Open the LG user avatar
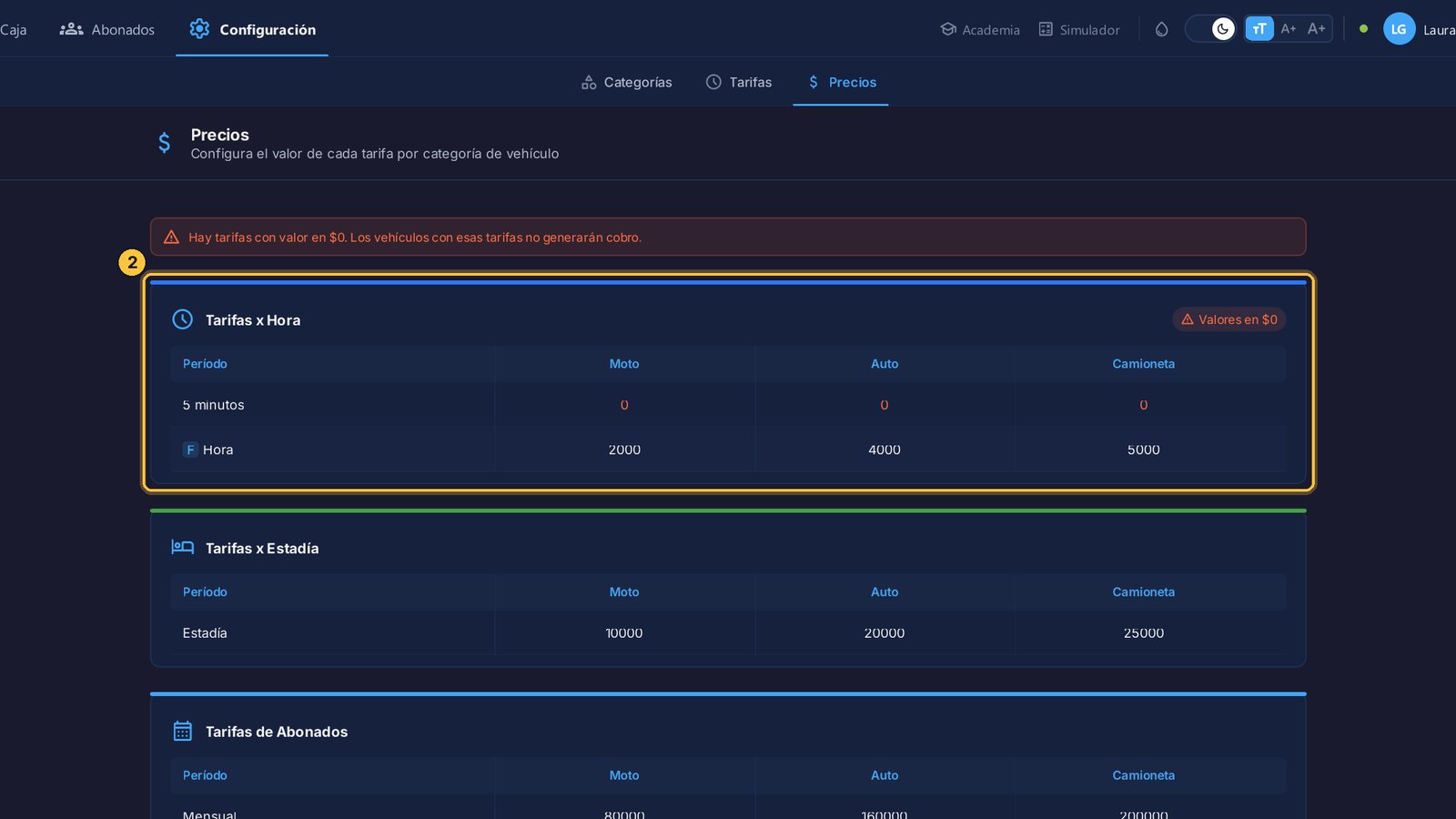The image size is (1456, 819). pyautogui.click(x=1399, y=29)
